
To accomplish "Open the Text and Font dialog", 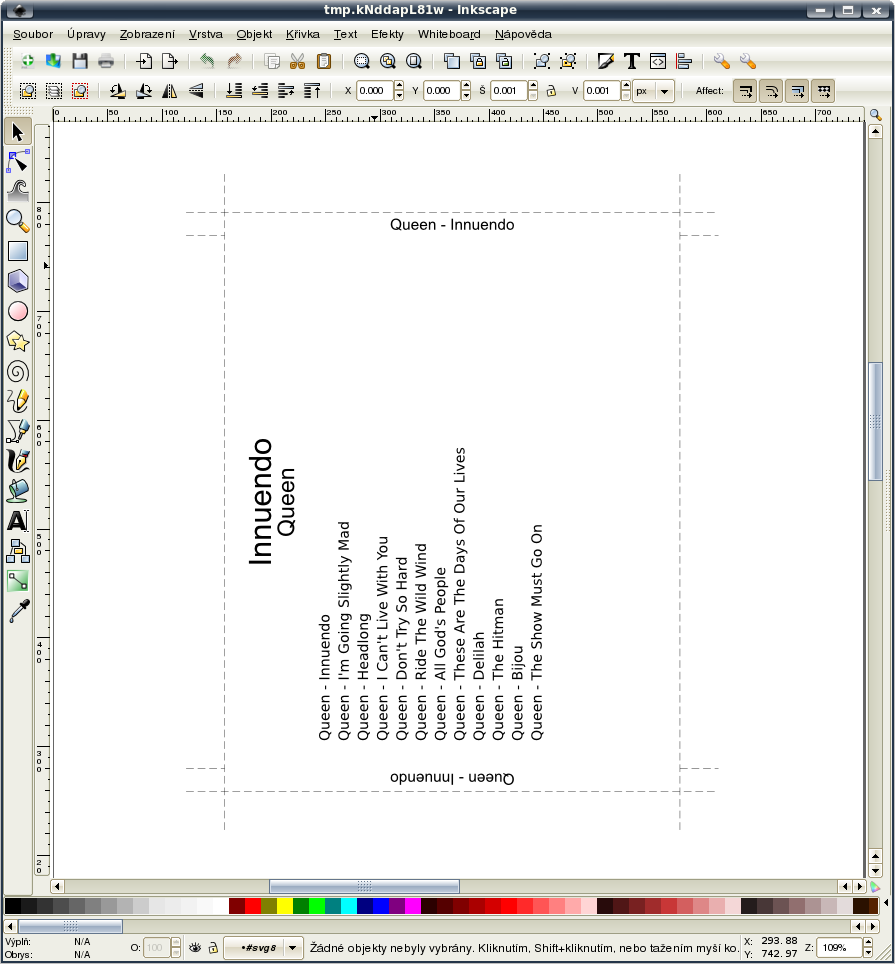I will pyautogui.click(x=631, y=61).
